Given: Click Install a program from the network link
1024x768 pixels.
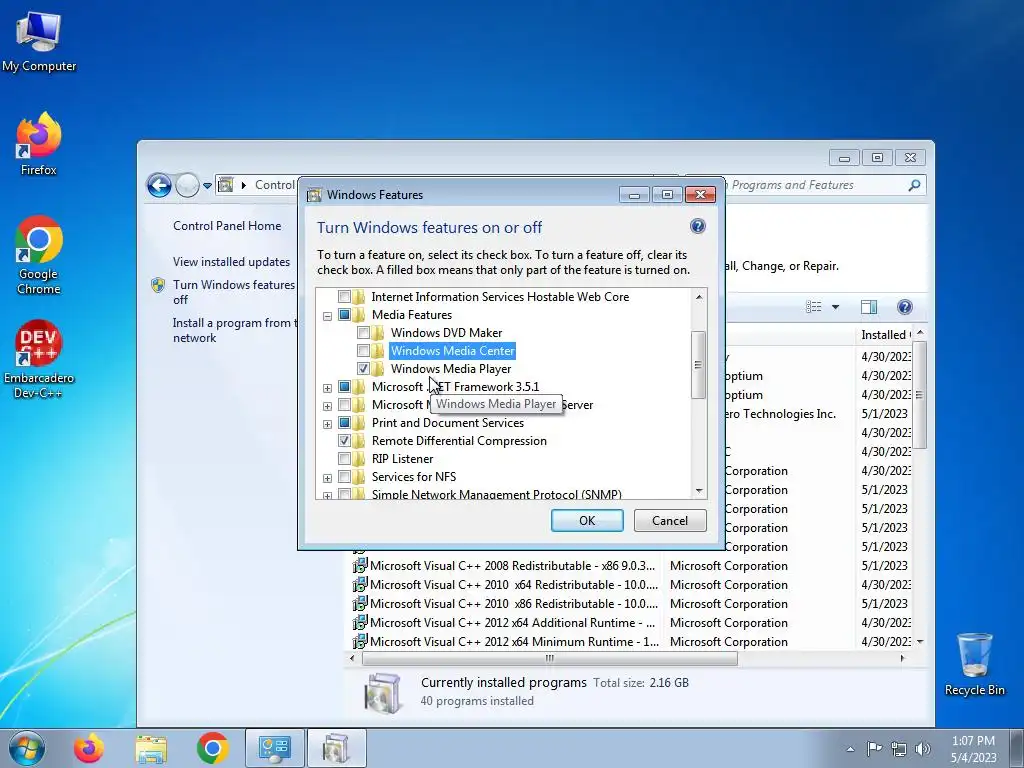Looking at the screenshot, I should (x=233, y=330).
